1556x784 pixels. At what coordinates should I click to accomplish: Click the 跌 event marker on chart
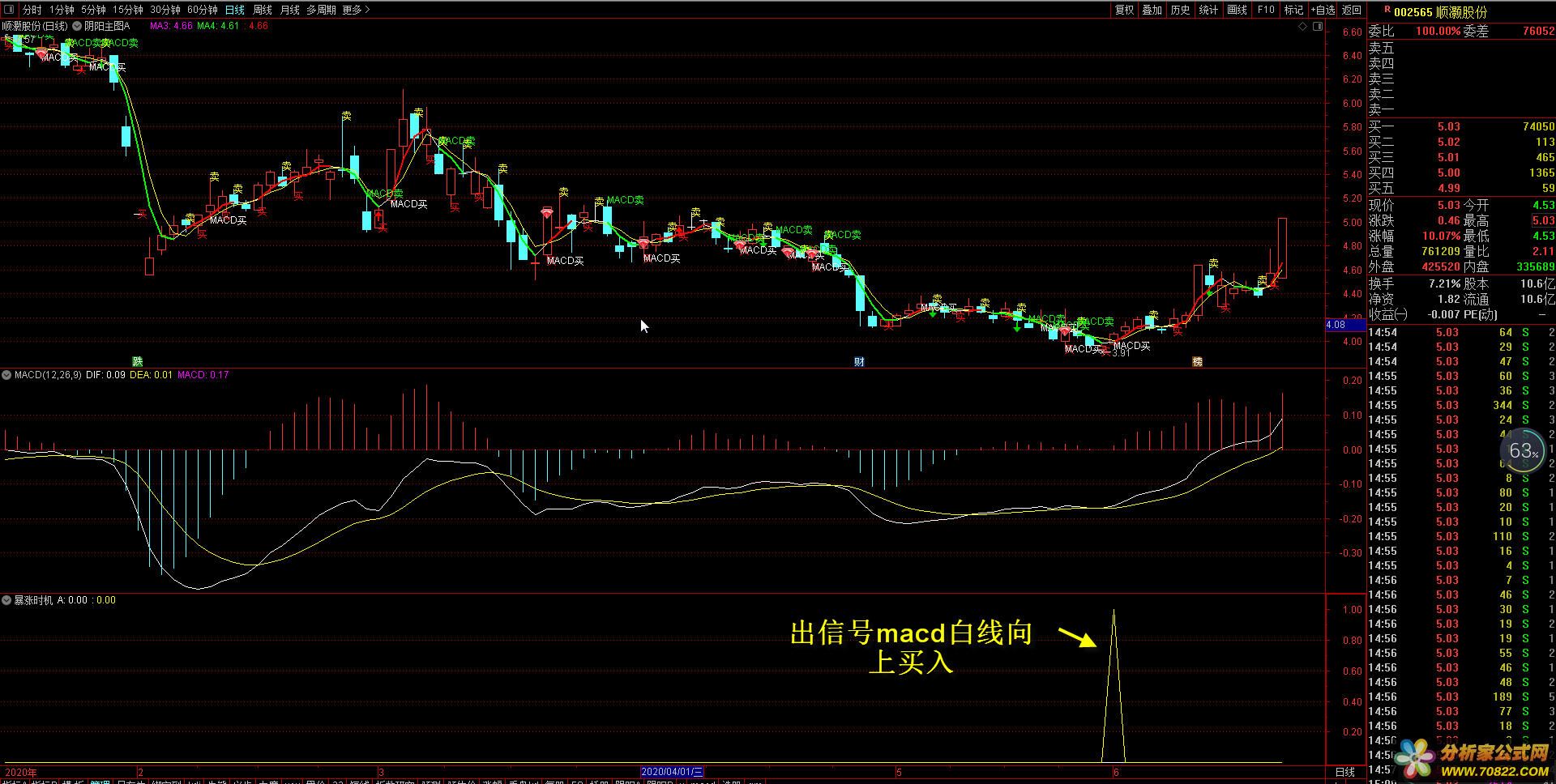click(x=138, y=361)
